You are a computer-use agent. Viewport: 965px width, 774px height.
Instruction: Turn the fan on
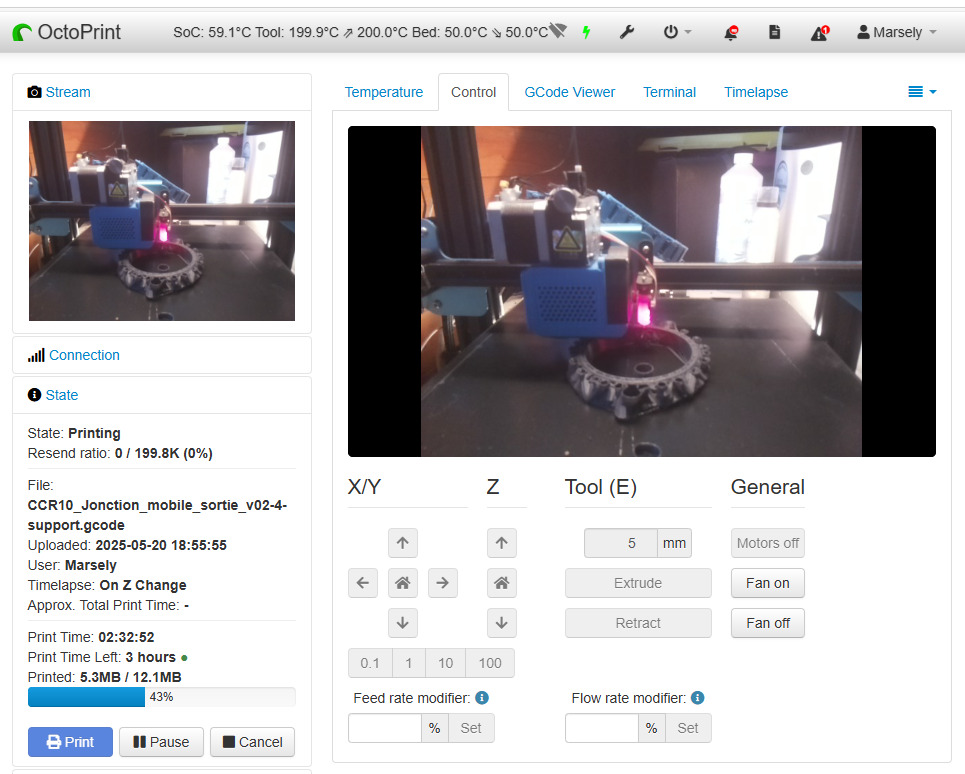(767, 583)
